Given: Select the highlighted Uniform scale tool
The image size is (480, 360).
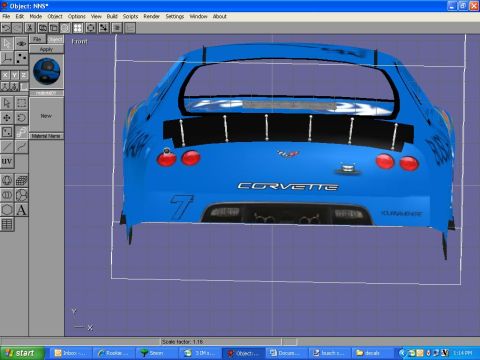Looking at the screenshot, I should (21, 132).
